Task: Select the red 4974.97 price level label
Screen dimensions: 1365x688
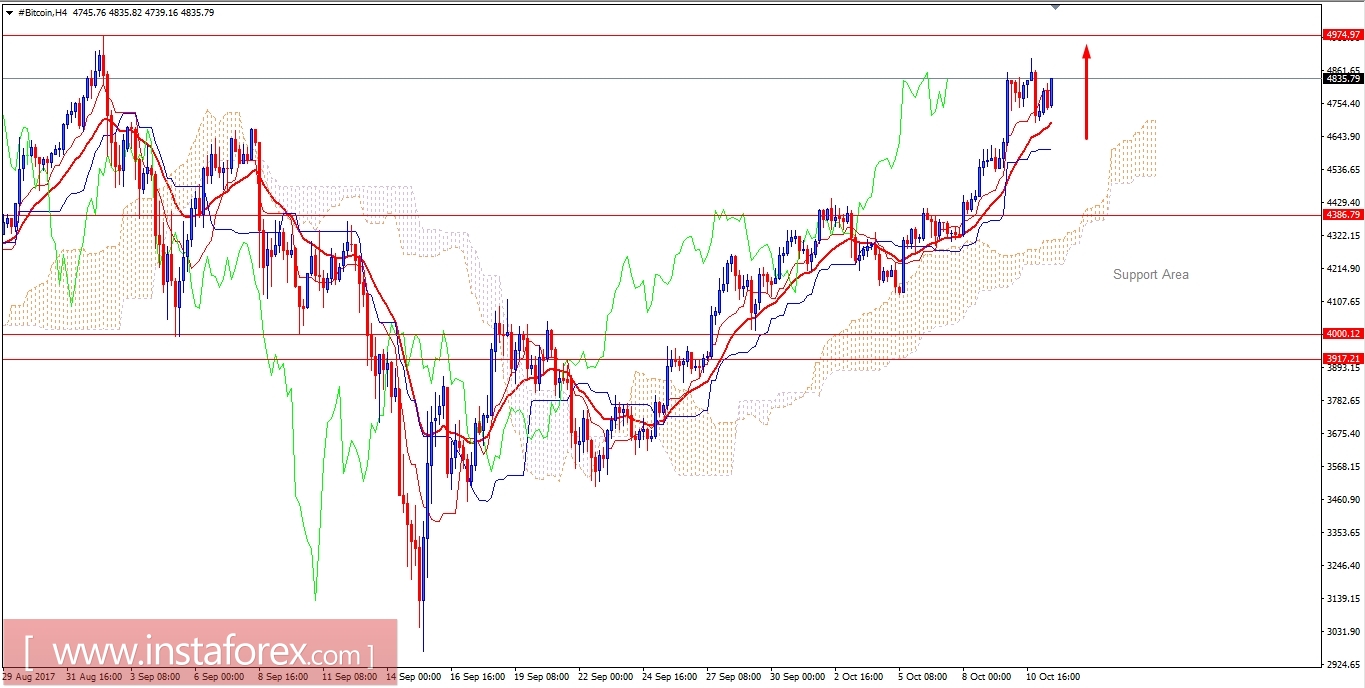Action: click(1342, 35)
